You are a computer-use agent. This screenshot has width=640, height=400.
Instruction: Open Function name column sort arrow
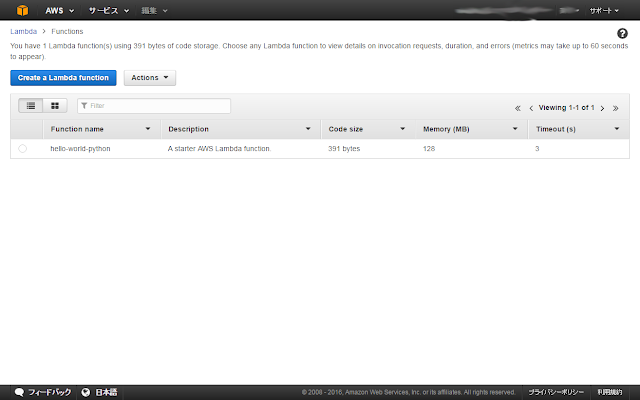pos(148,129)
